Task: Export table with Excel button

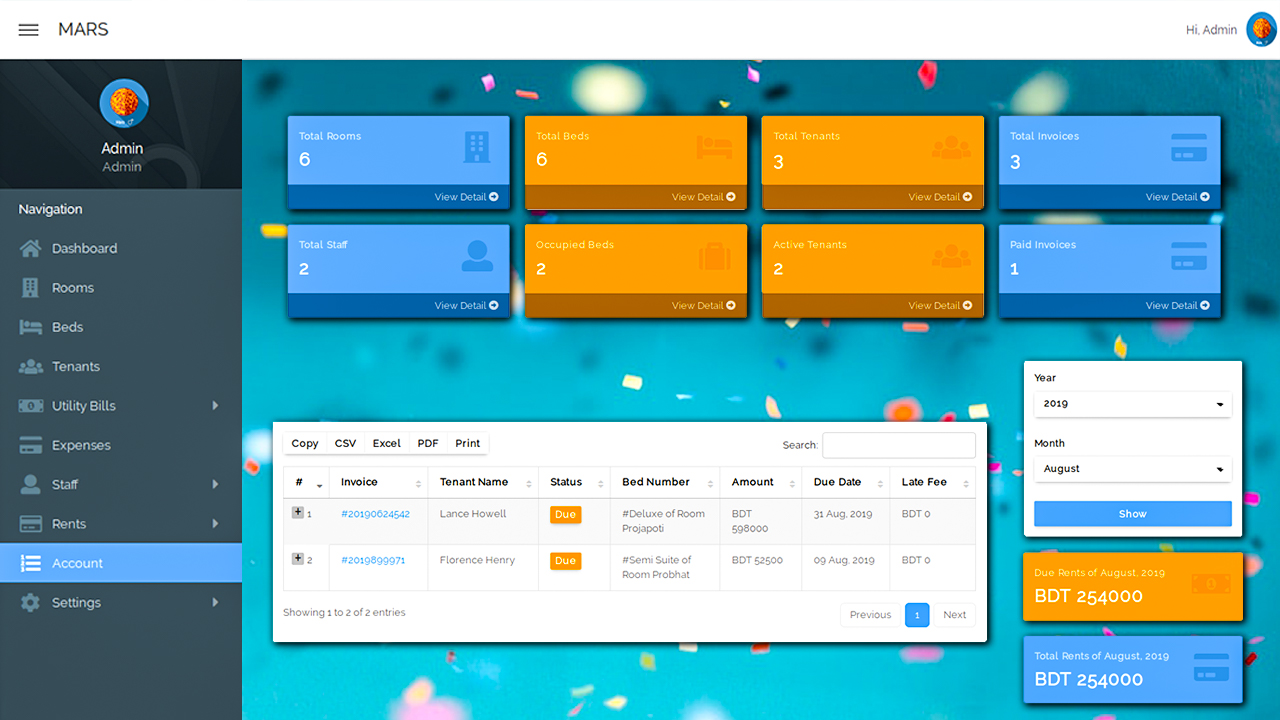Action: [386, 443]
